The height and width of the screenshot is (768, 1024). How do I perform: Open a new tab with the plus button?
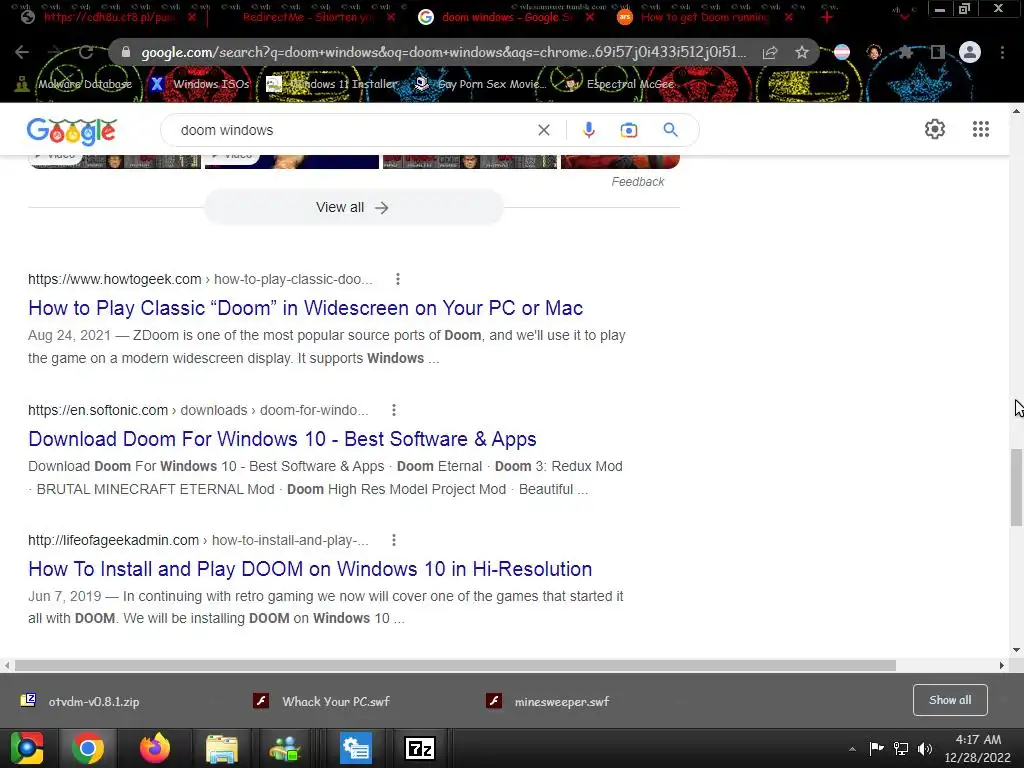827,17
